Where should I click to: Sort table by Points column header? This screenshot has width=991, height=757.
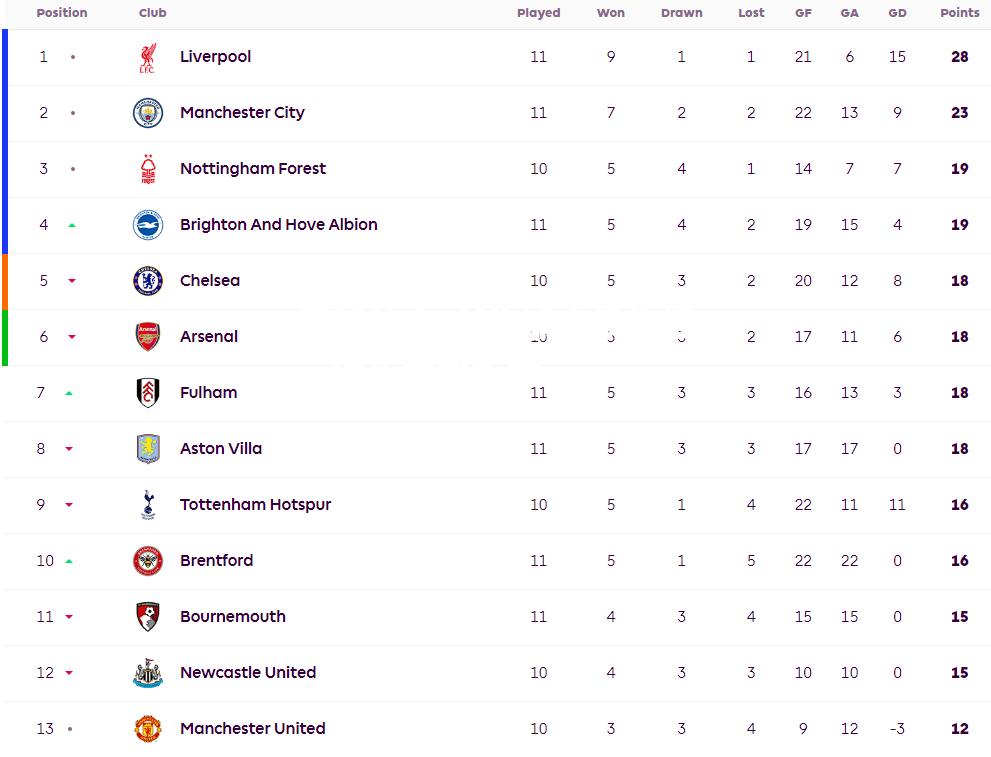(x=959, y=13)
